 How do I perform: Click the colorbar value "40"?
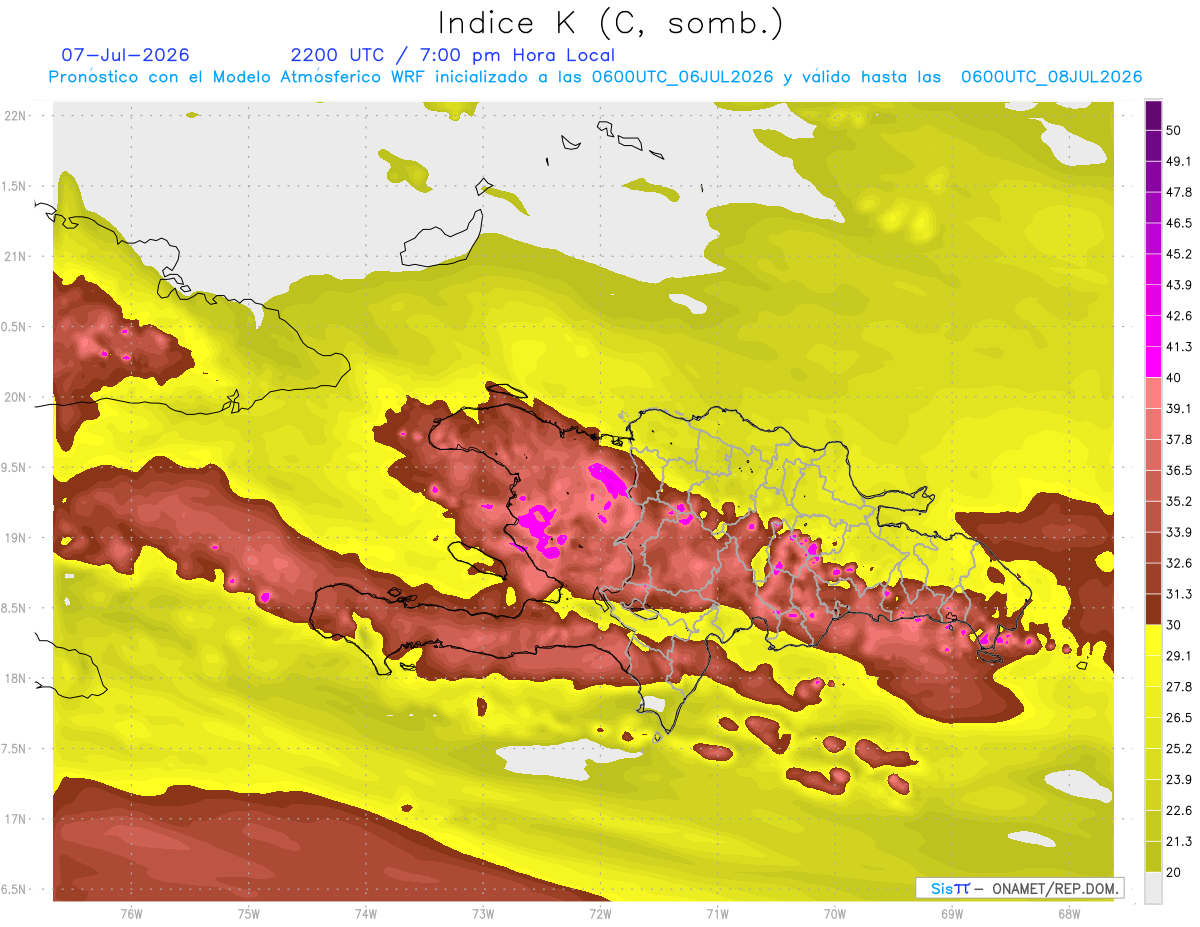coord(1174,377)
